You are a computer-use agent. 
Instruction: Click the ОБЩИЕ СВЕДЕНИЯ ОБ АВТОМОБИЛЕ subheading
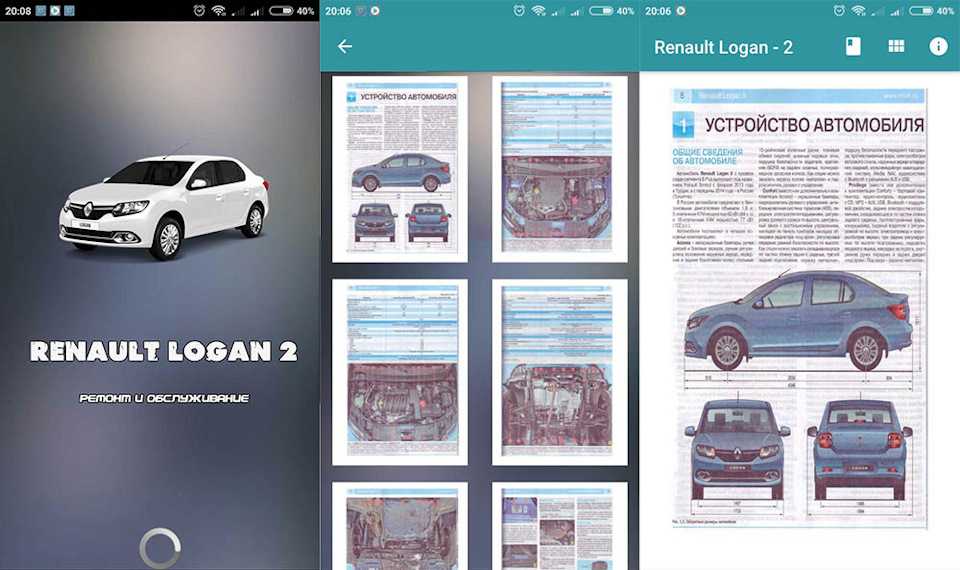coord(707,156)
